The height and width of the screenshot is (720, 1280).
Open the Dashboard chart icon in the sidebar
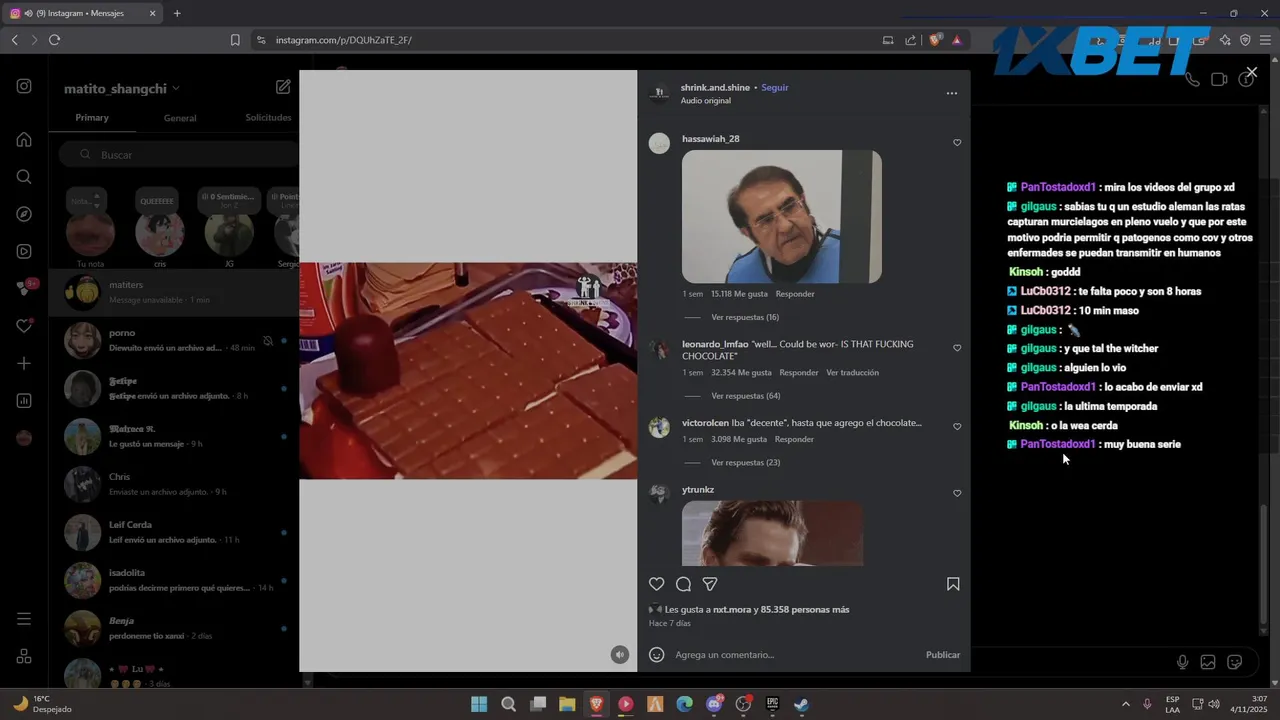[24, 401]
